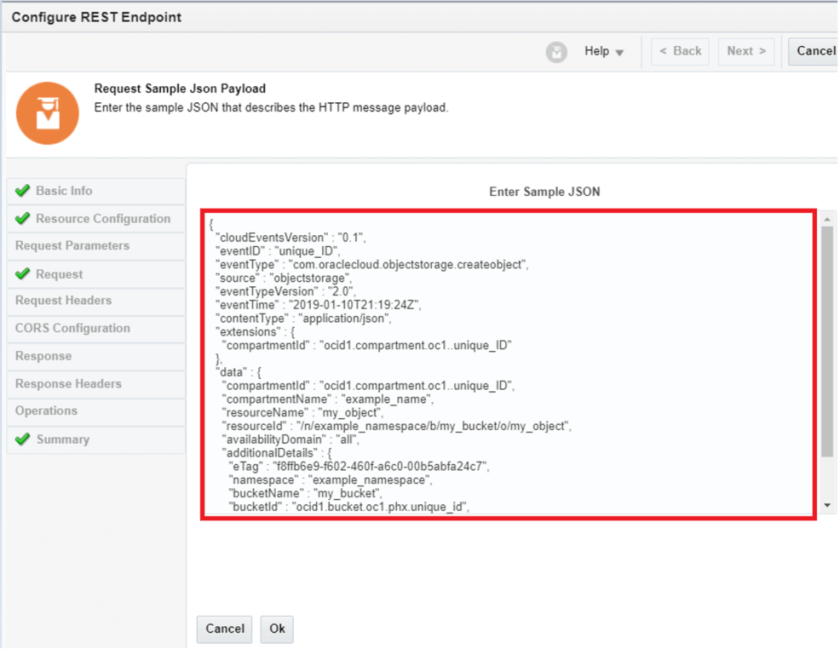
Task: Open the CORS Configuration step
Action: click(x=71, y=328)
